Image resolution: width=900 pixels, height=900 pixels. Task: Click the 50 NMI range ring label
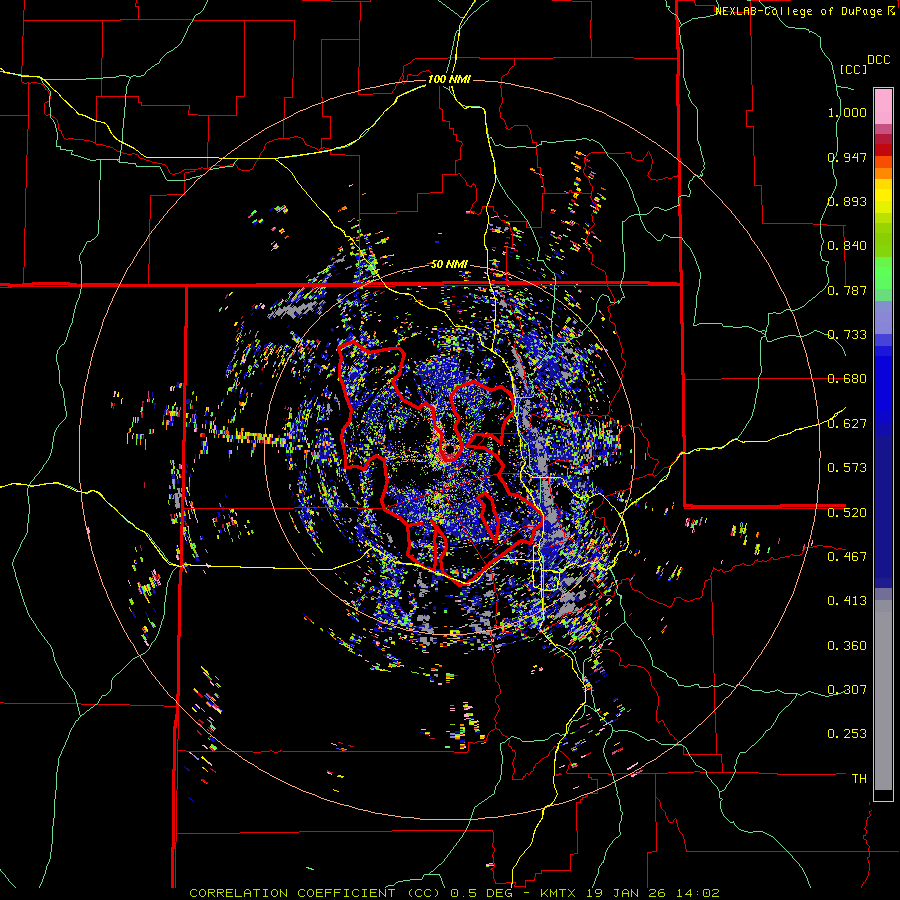449,265
